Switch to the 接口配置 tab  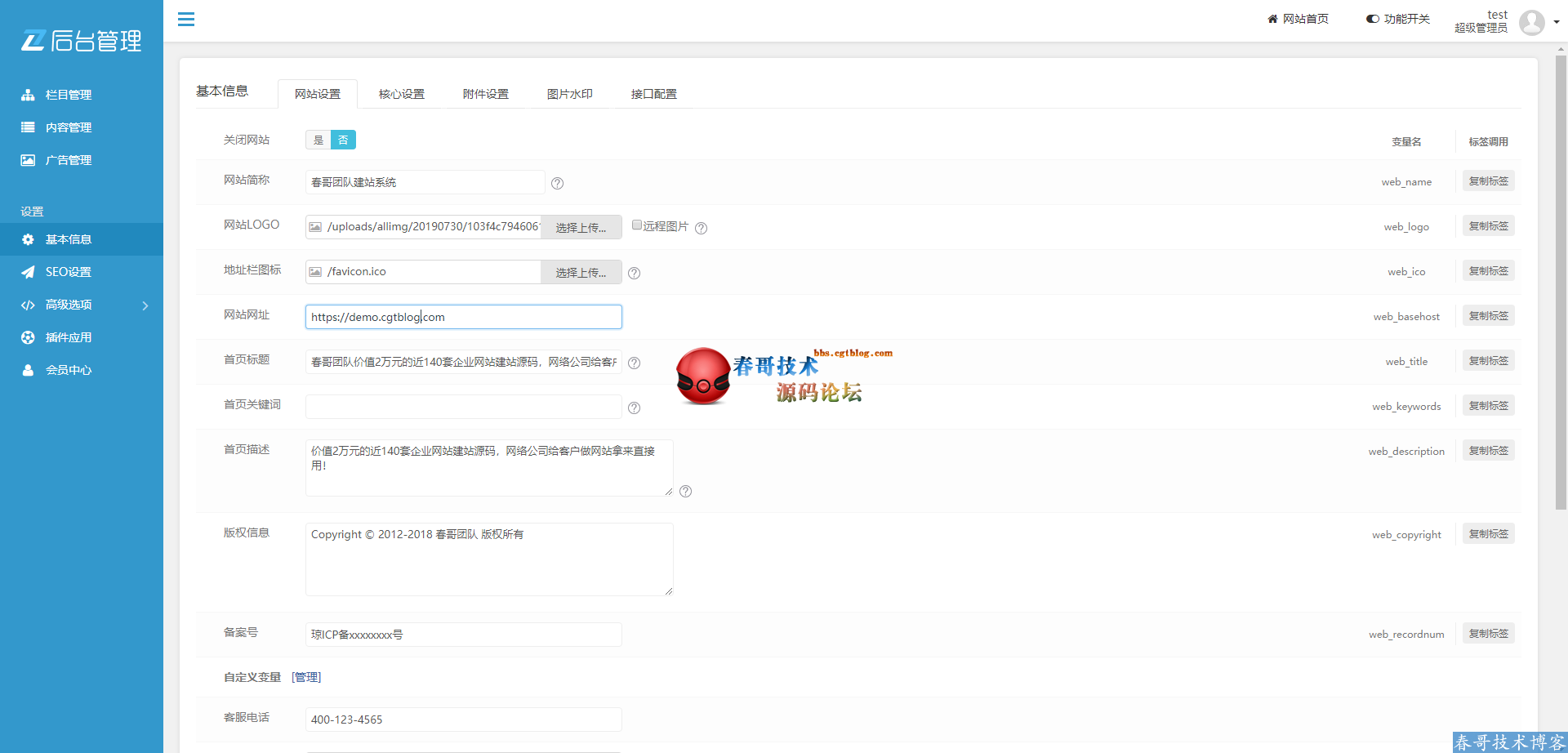click(x=654, y=94)
